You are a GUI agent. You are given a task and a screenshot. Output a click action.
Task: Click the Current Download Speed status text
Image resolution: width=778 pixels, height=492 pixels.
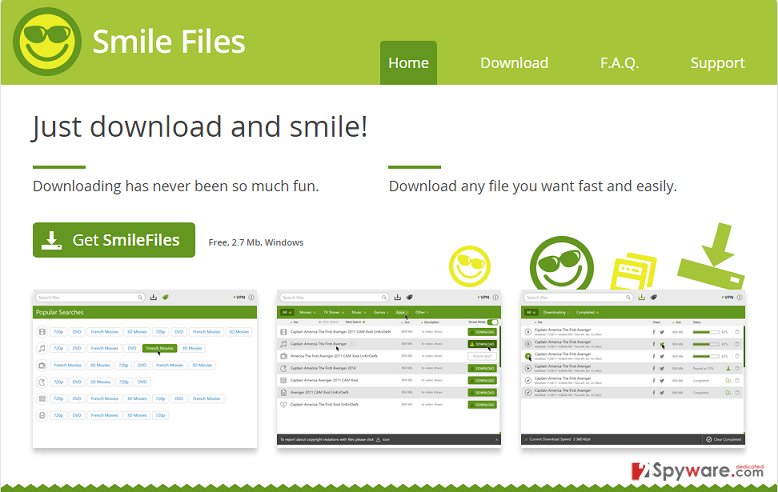pos(560,439)
